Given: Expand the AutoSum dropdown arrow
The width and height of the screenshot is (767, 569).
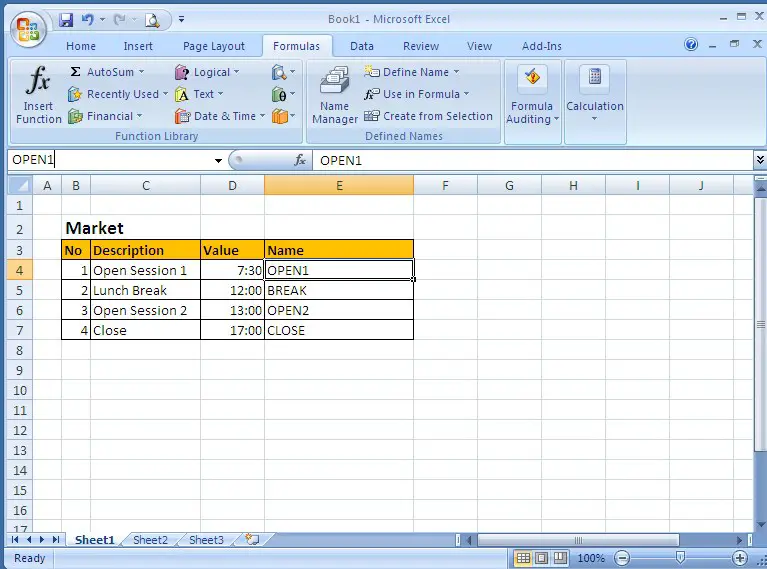Looking at the screenshot, I should 141,72.
